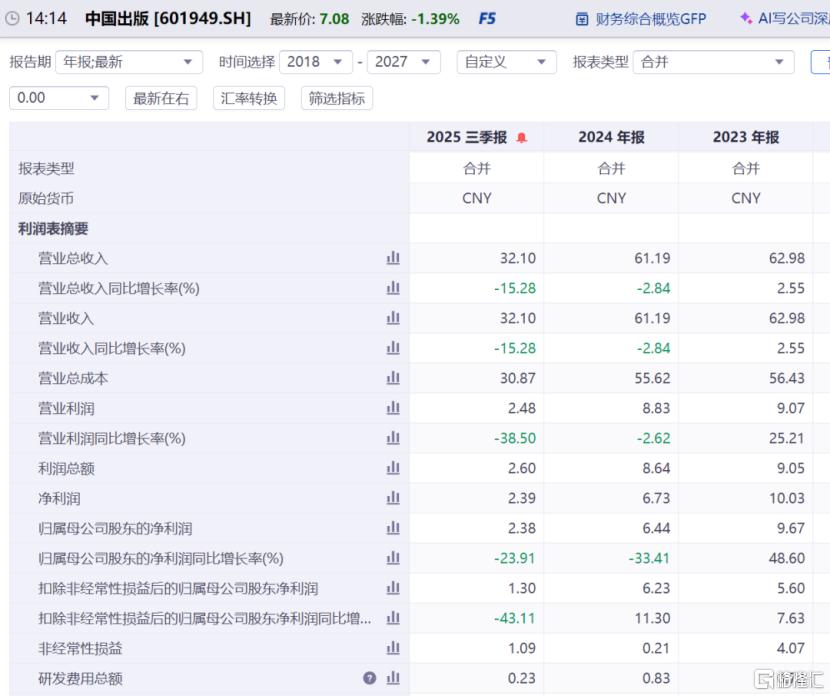Click growth rate value -38.50
The height and width of the screenshot is (696, 830).
click(515, 438)
